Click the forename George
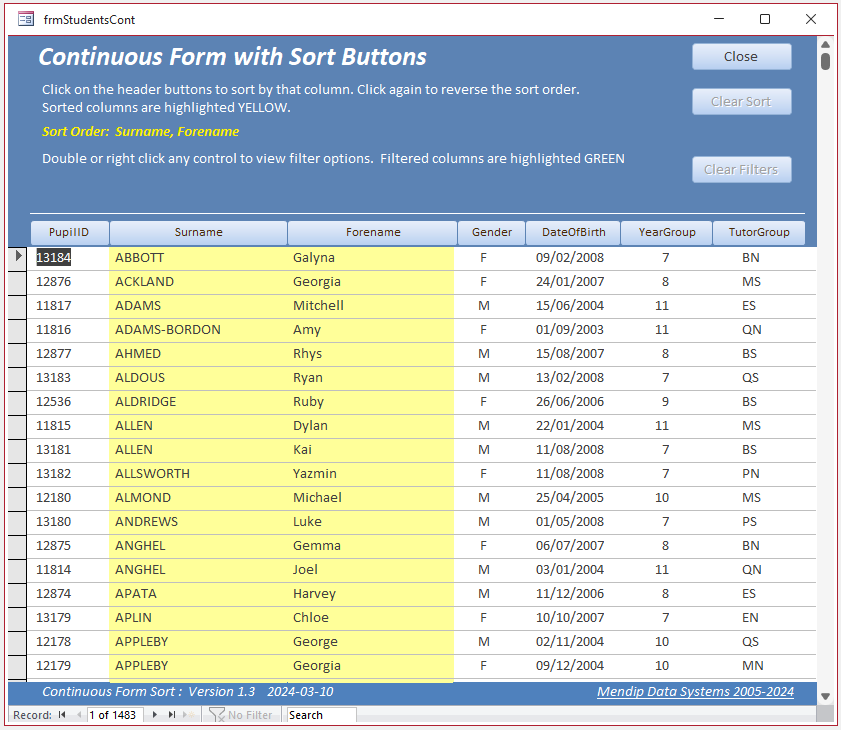841x730 pixels. (x=315, y=642)
